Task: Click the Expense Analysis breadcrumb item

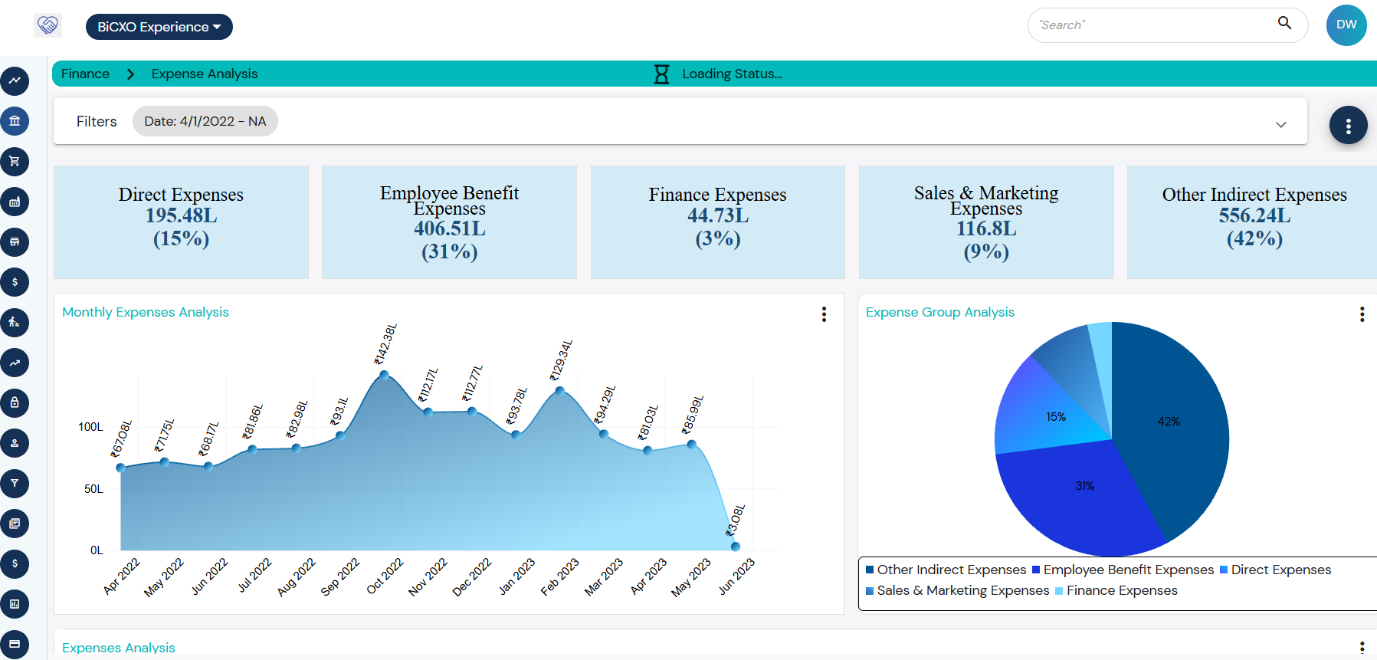Action: [x=203, y=73]
